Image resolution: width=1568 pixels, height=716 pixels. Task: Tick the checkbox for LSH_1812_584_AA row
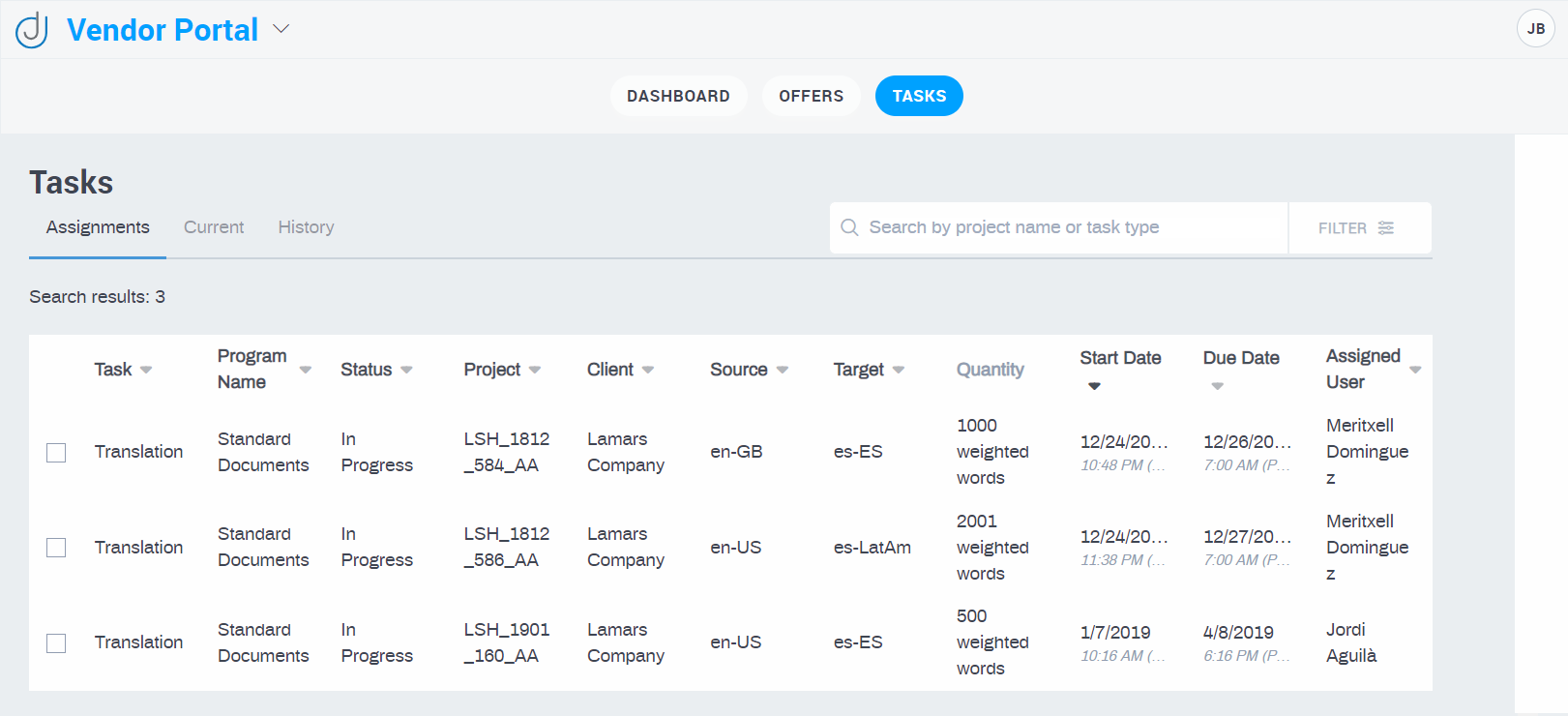56,452
